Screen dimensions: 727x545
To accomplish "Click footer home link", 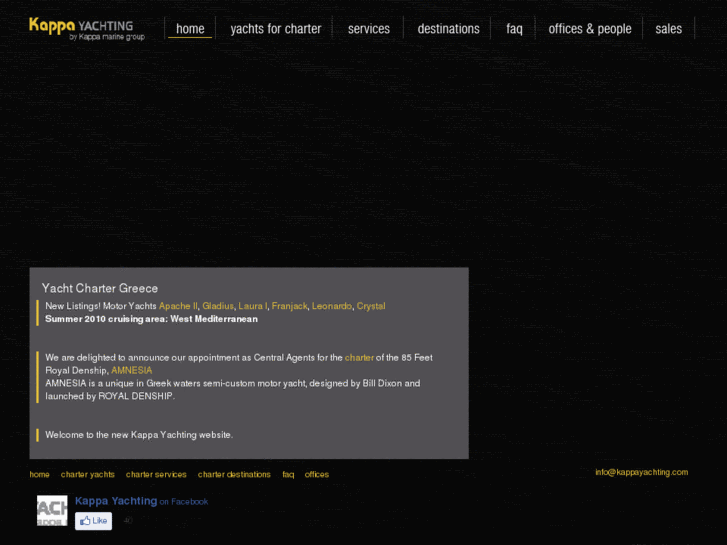I will click(x=39, y=474).
